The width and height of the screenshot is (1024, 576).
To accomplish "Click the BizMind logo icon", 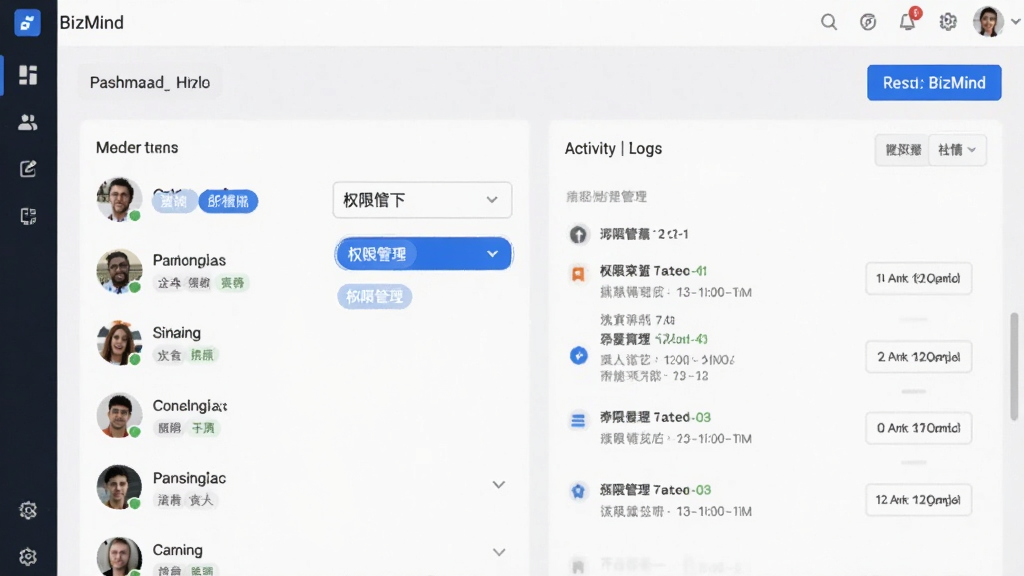I will pyautogui.click(x=27, y=23).
